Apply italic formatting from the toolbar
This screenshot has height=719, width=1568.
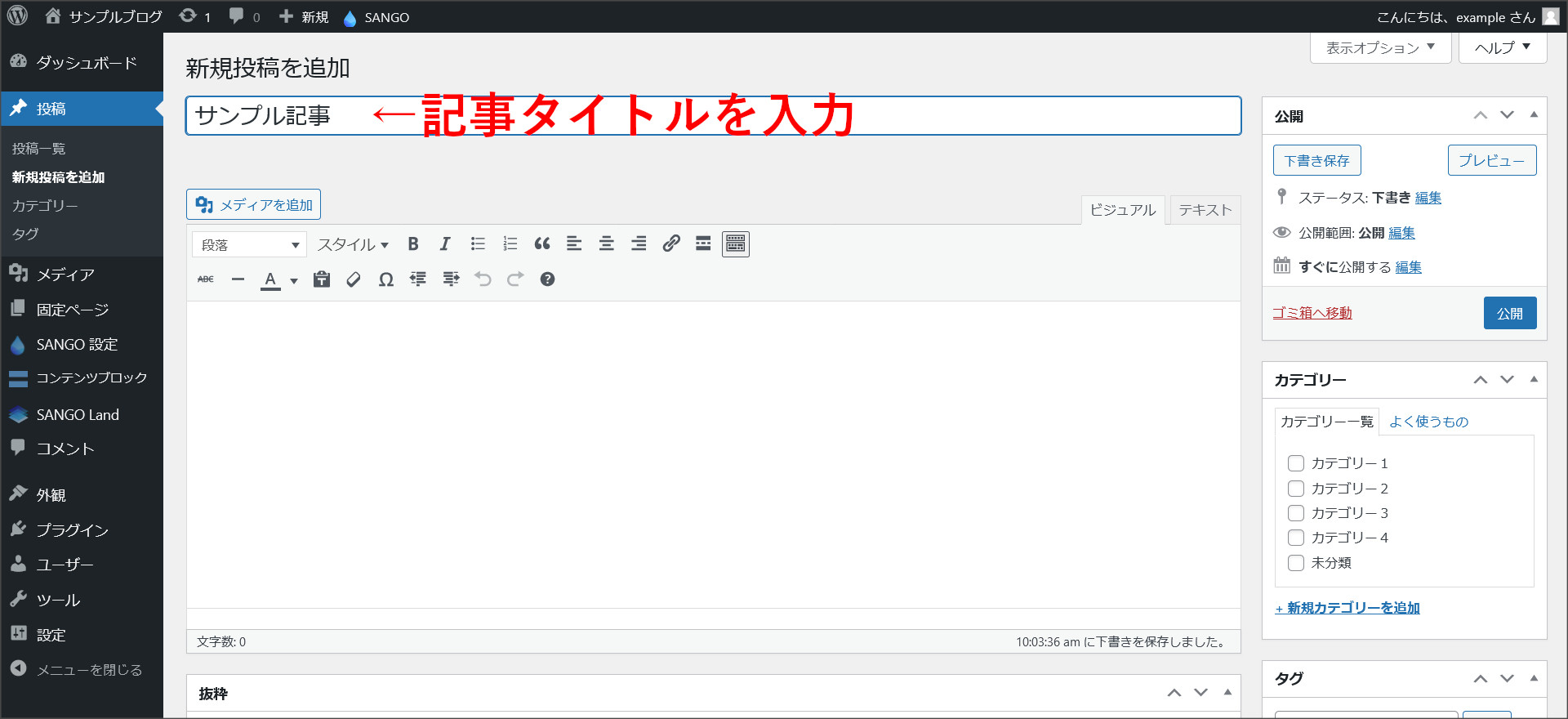[x=445, y=244]
